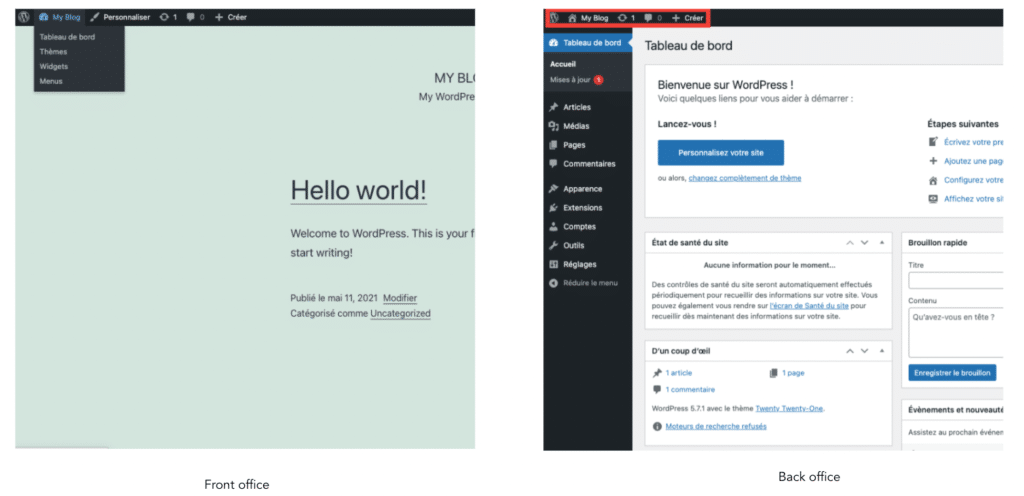
Task: Open the Pages icon in the sidebar
Action: point(554,145)
